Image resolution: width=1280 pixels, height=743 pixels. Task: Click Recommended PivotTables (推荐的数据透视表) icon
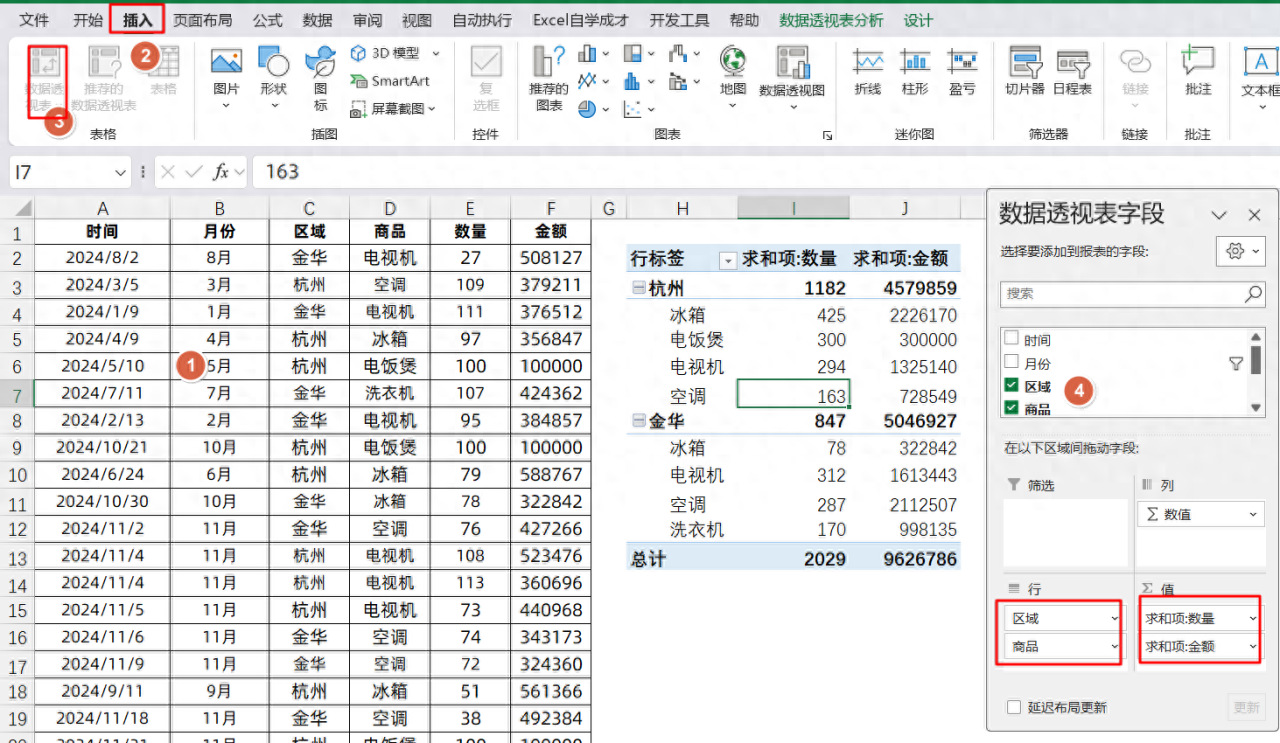[x=104, y=78]
